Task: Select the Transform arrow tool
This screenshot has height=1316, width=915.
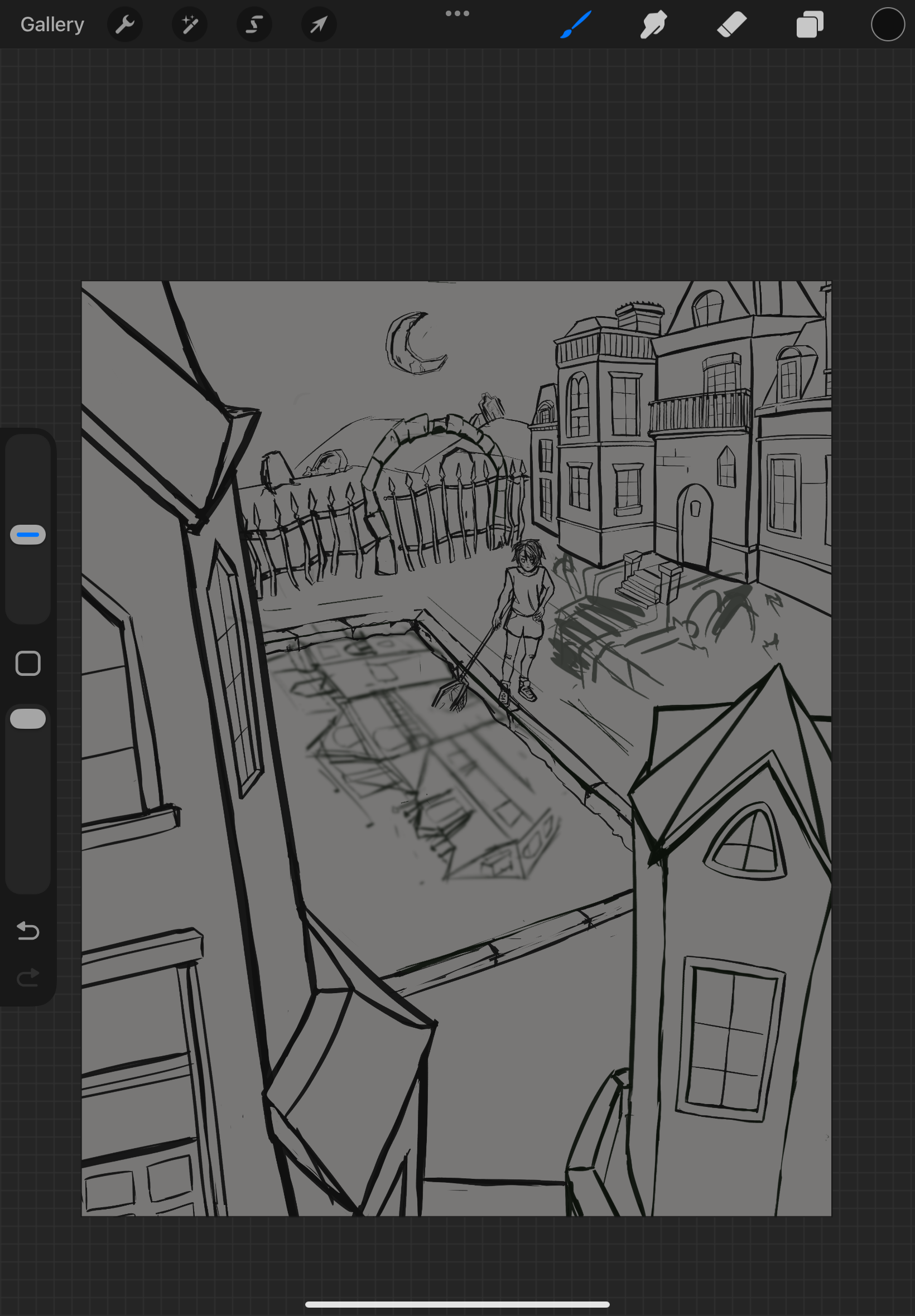Action: pyautogui.click(x=318, y=24)
